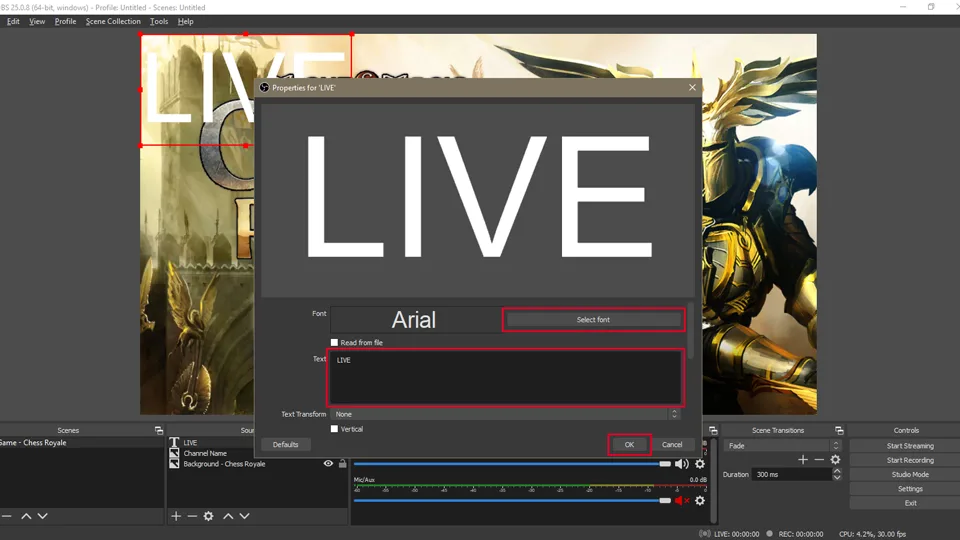Open Settings from Controls panel
960x540 pixels.
pos(910,489)
